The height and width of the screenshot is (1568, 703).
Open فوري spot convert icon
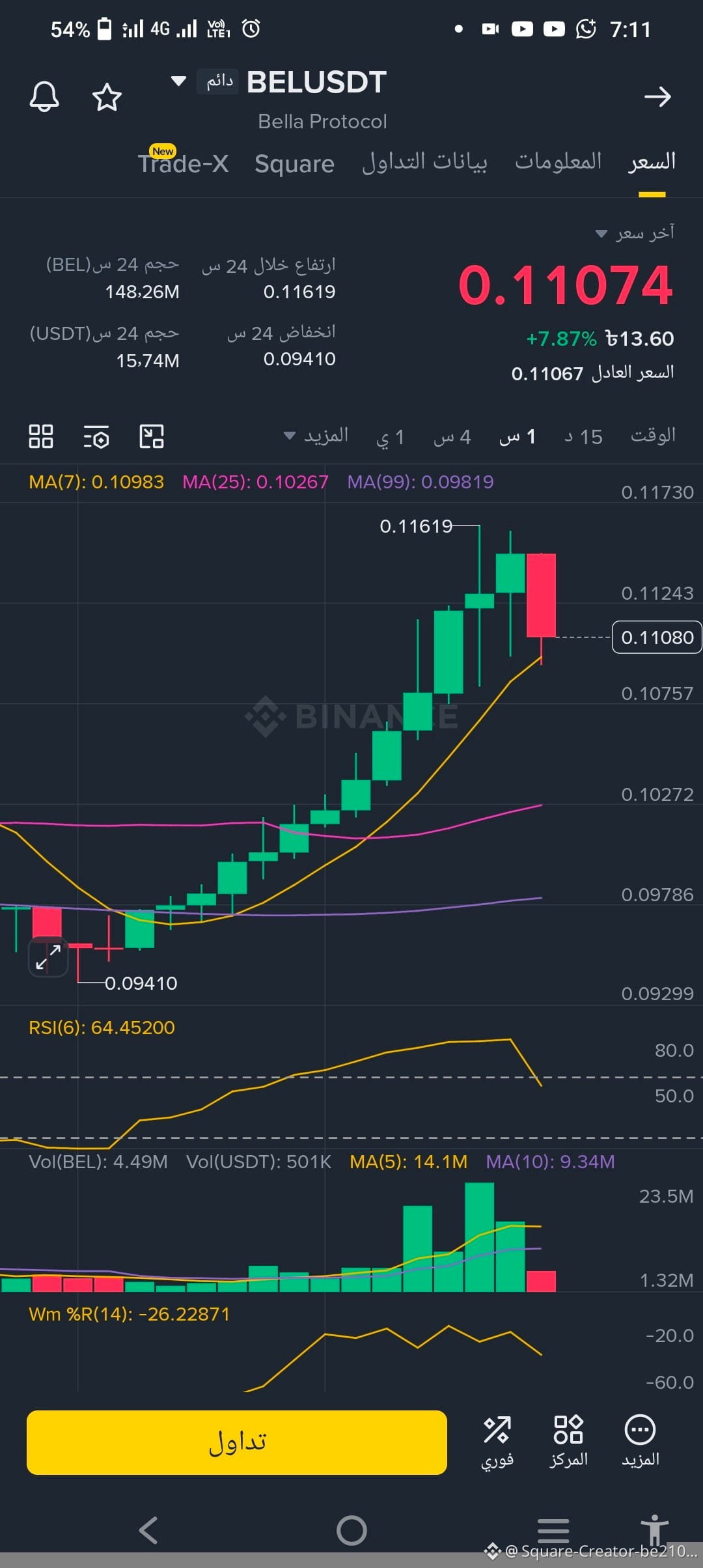[497, 1442]
